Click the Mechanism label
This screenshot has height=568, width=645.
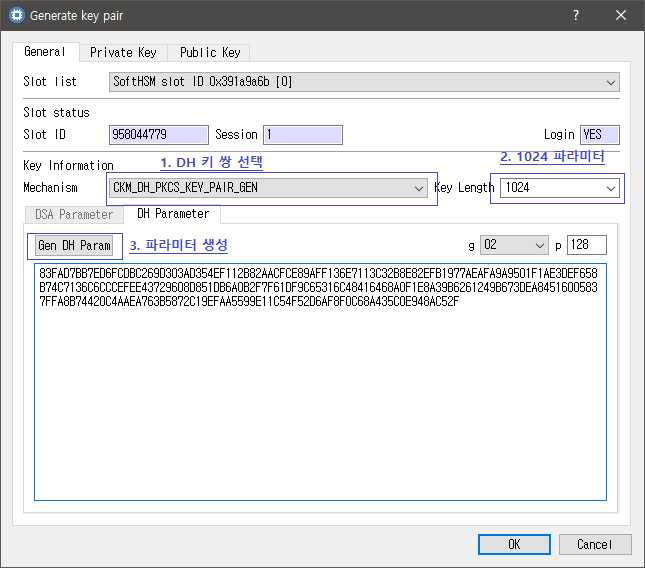point(50,188)
